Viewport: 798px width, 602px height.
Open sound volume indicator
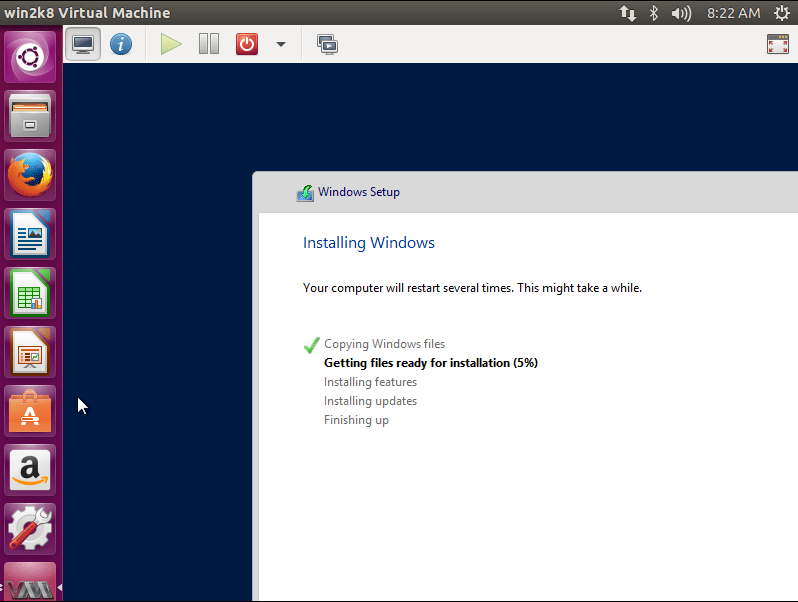pos(681,13)
